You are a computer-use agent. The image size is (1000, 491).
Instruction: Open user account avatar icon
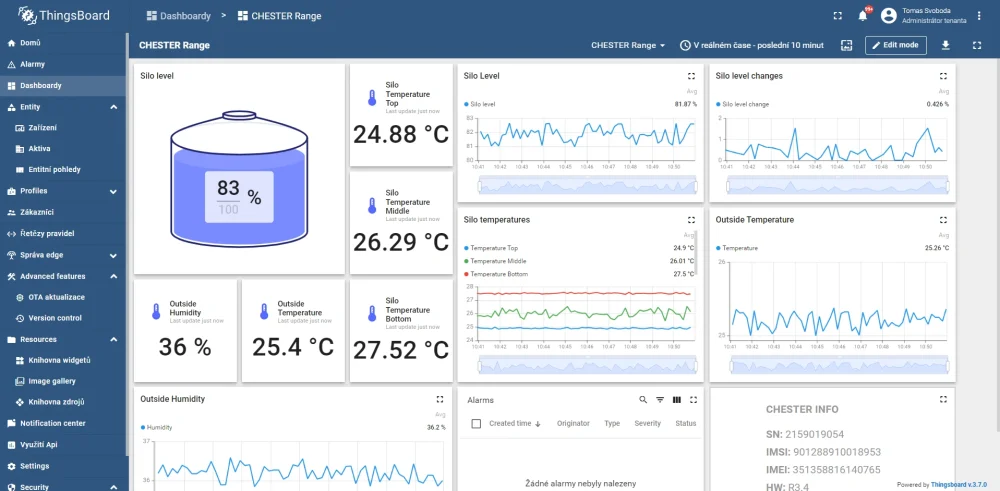click(x=888, y=16)
